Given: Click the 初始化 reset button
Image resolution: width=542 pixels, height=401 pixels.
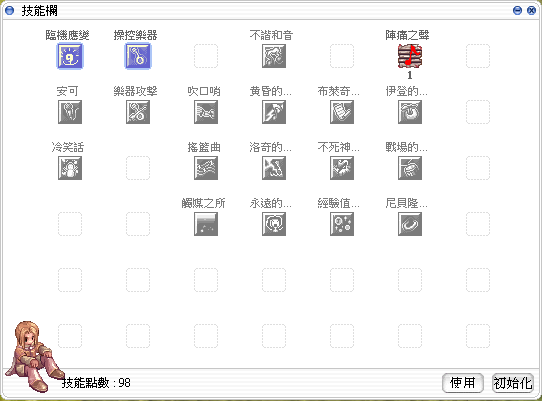Looking at the screenshot, I should click(513, 383).
